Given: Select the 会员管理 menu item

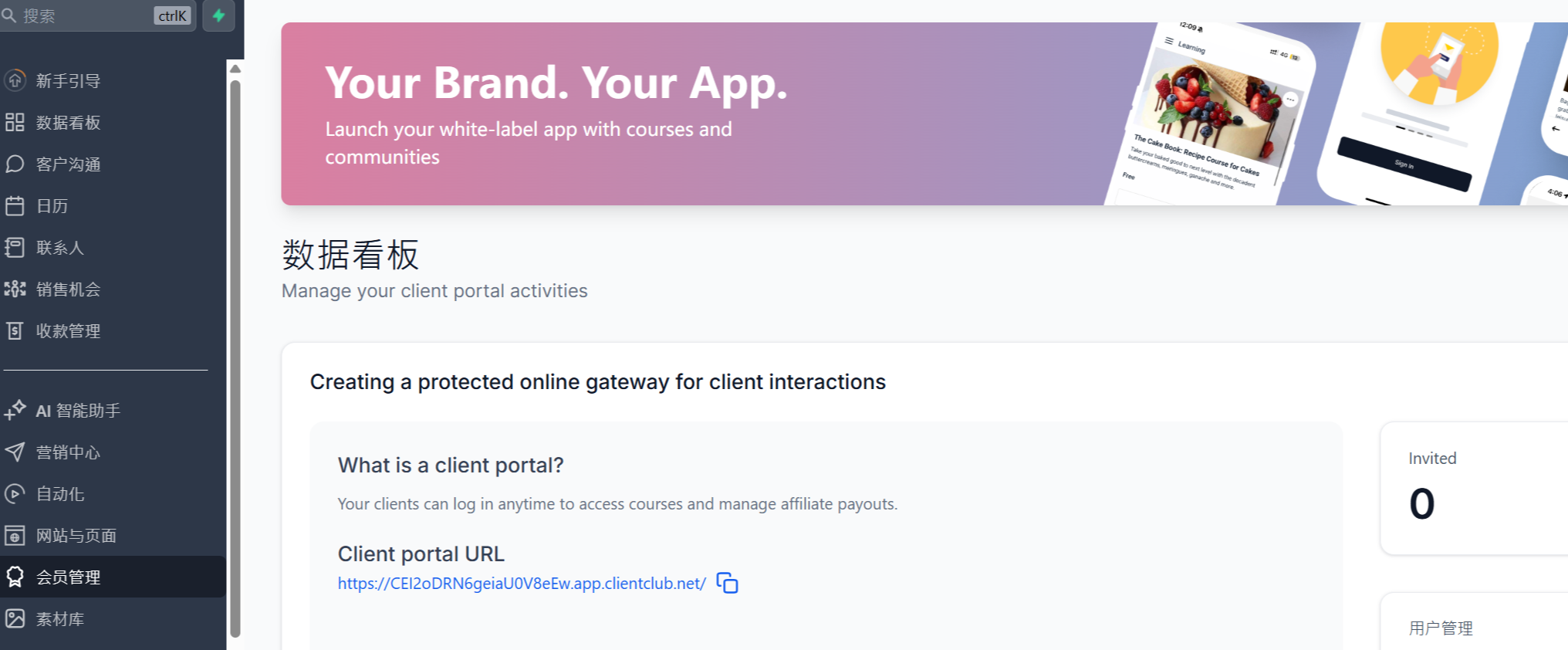Looking at the screenshot, I should (x=113, y=577).
